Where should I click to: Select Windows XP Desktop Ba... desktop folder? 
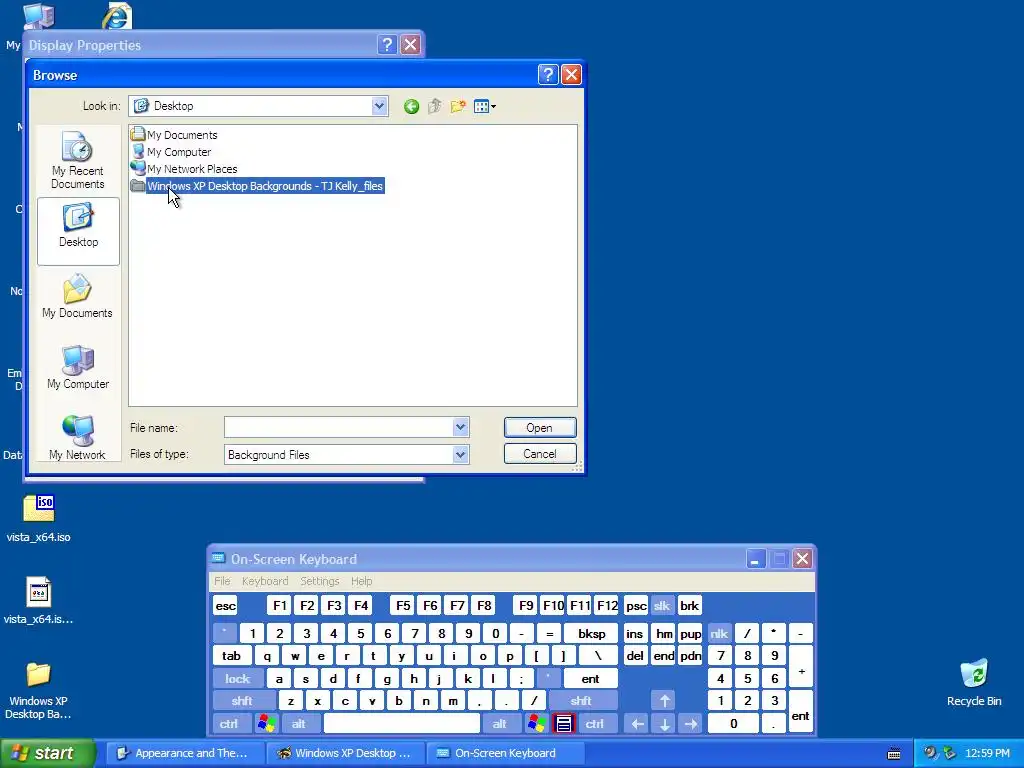point(38,691)
